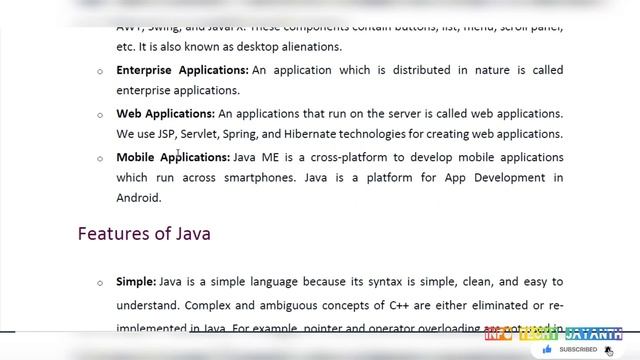Click the words 'Java ME'
The height and width of the screenshot is (360, 640).
pos(256,158)
